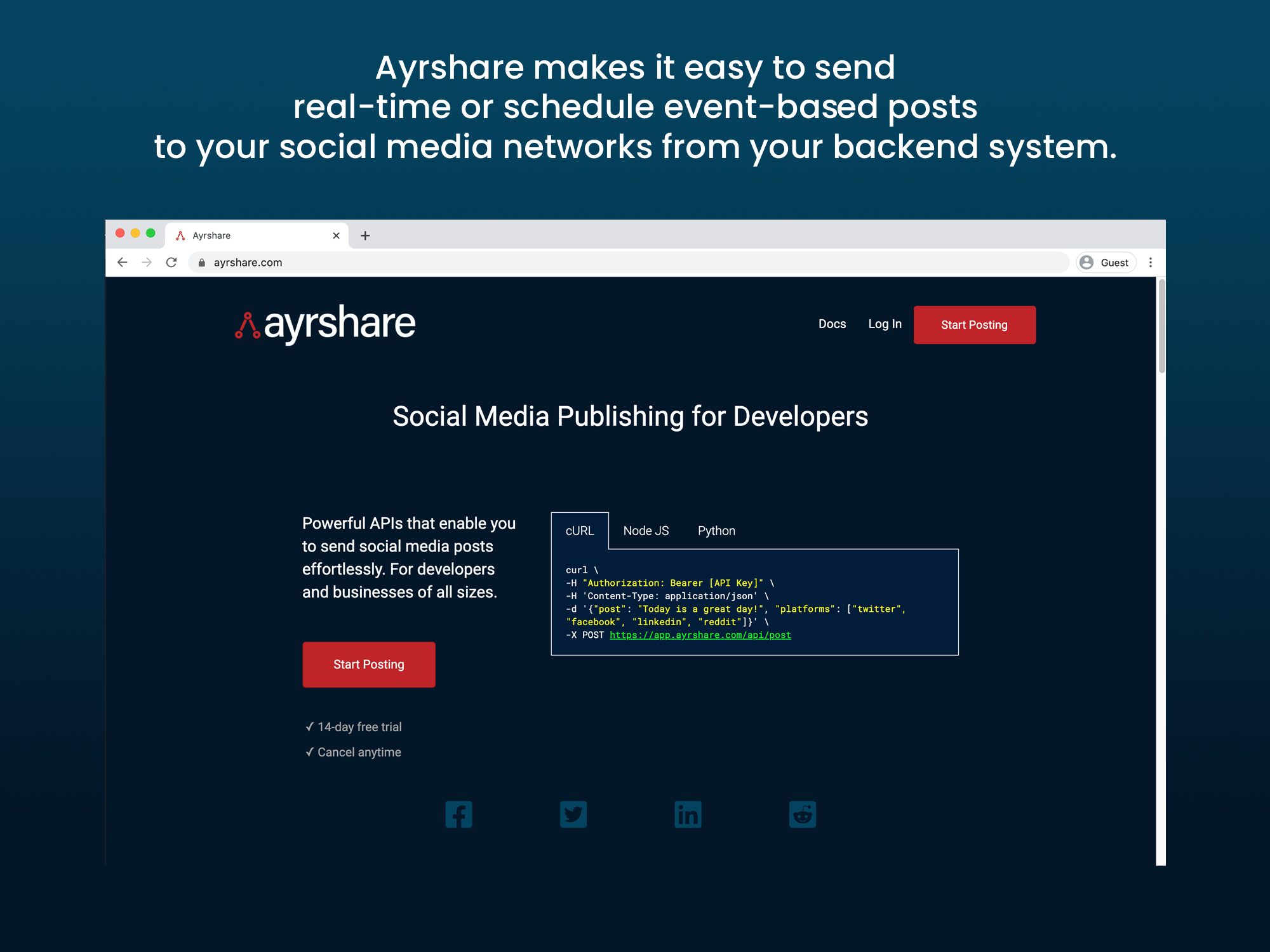Reload the current page
The image size is (1270, 952).
[171, 261]
